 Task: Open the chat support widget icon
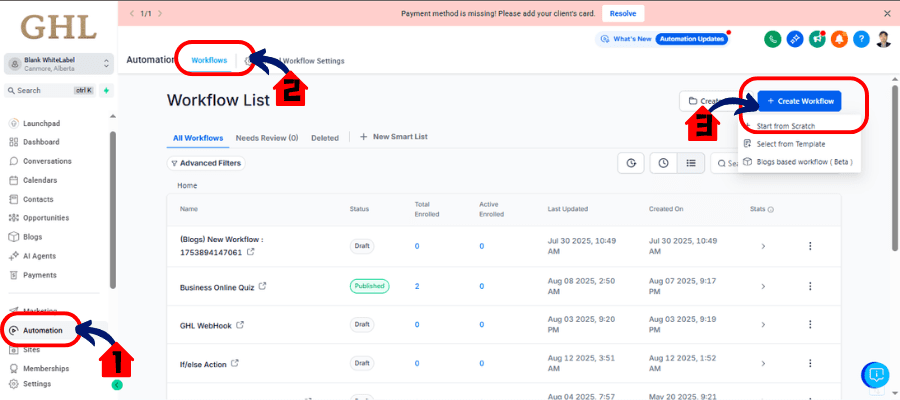875,375
